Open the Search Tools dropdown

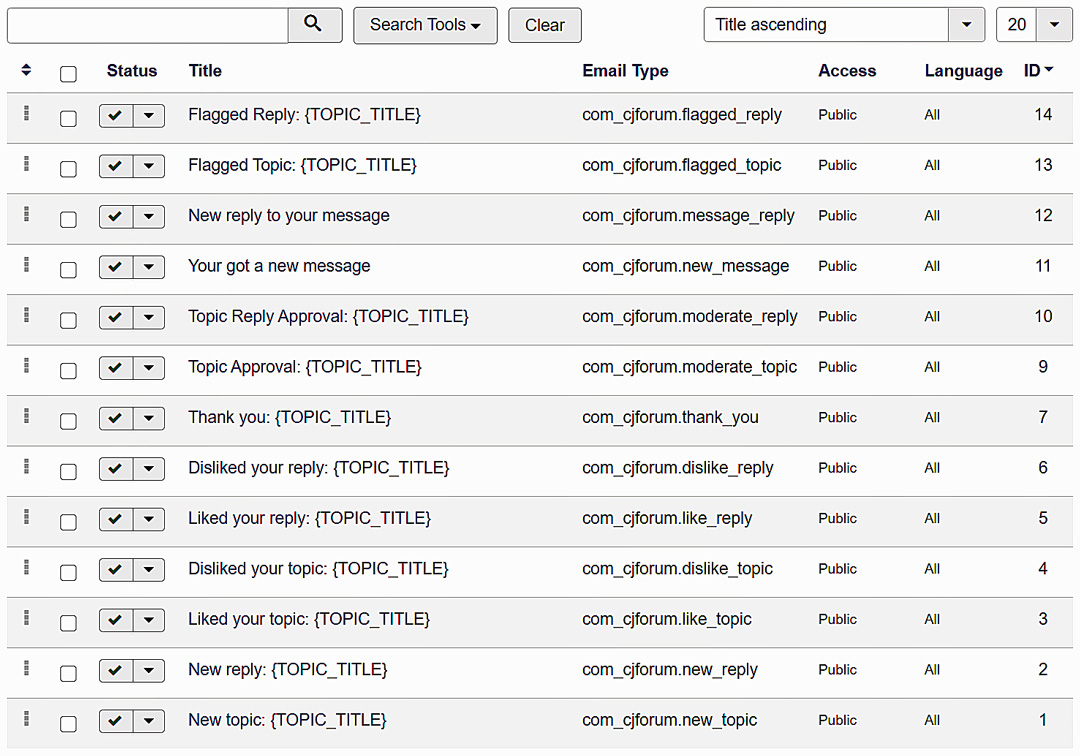click(425, 24)
